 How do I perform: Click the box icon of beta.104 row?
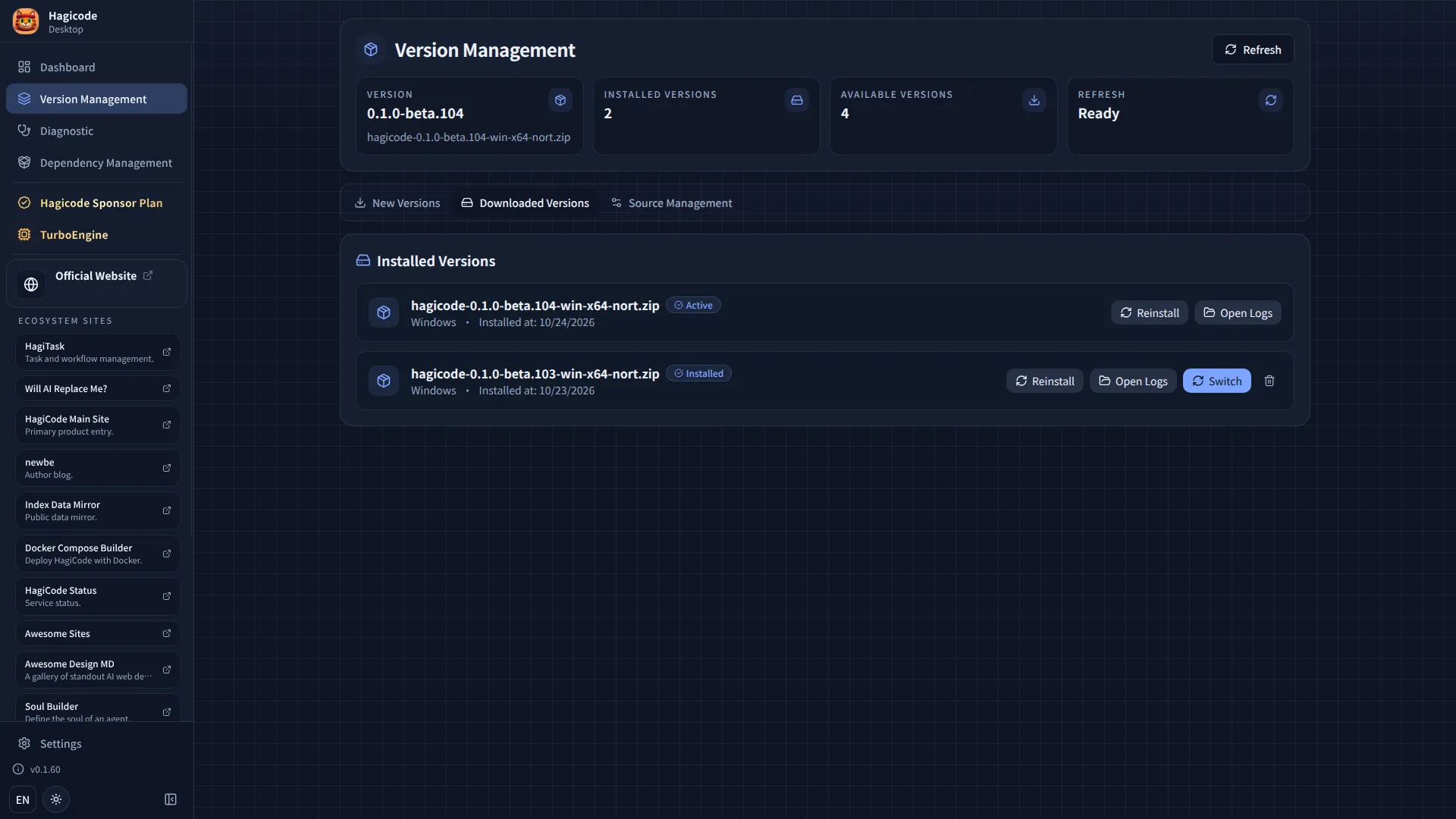pos(384,312)
